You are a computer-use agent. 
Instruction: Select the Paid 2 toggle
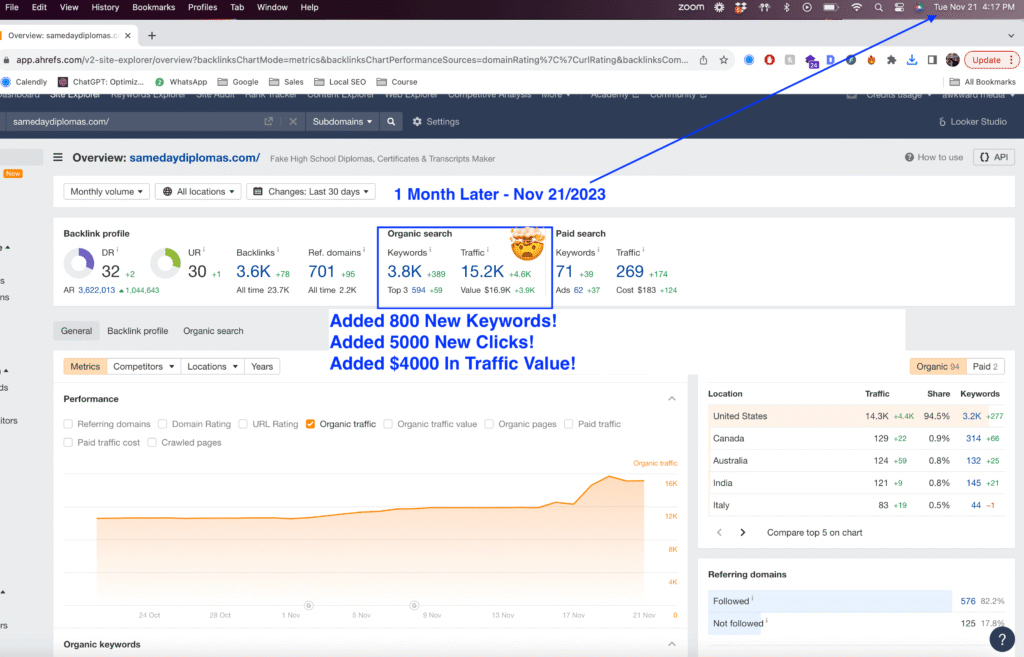(985, 366)
